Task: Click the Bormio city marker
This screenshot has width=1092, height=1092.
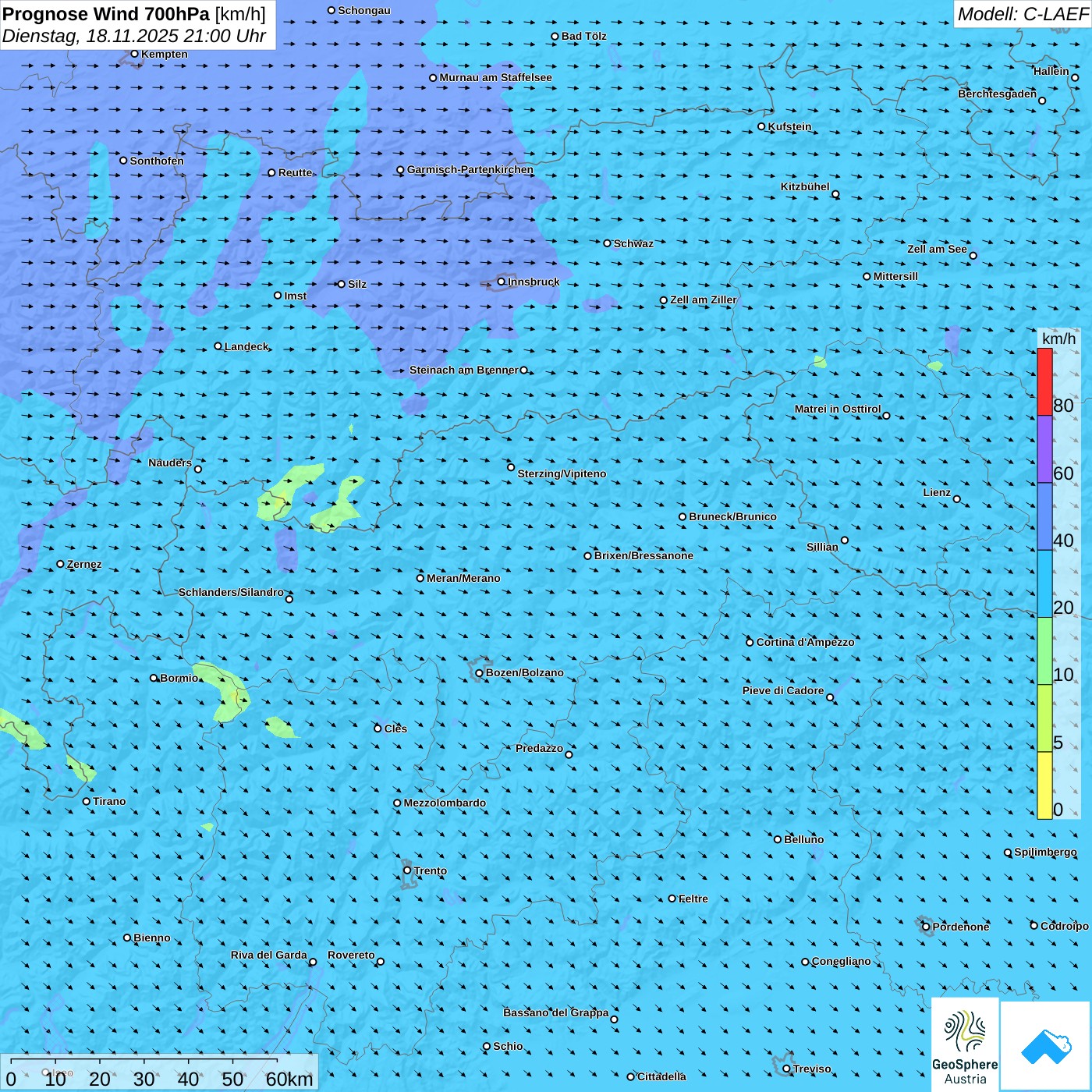Action: 154,678
